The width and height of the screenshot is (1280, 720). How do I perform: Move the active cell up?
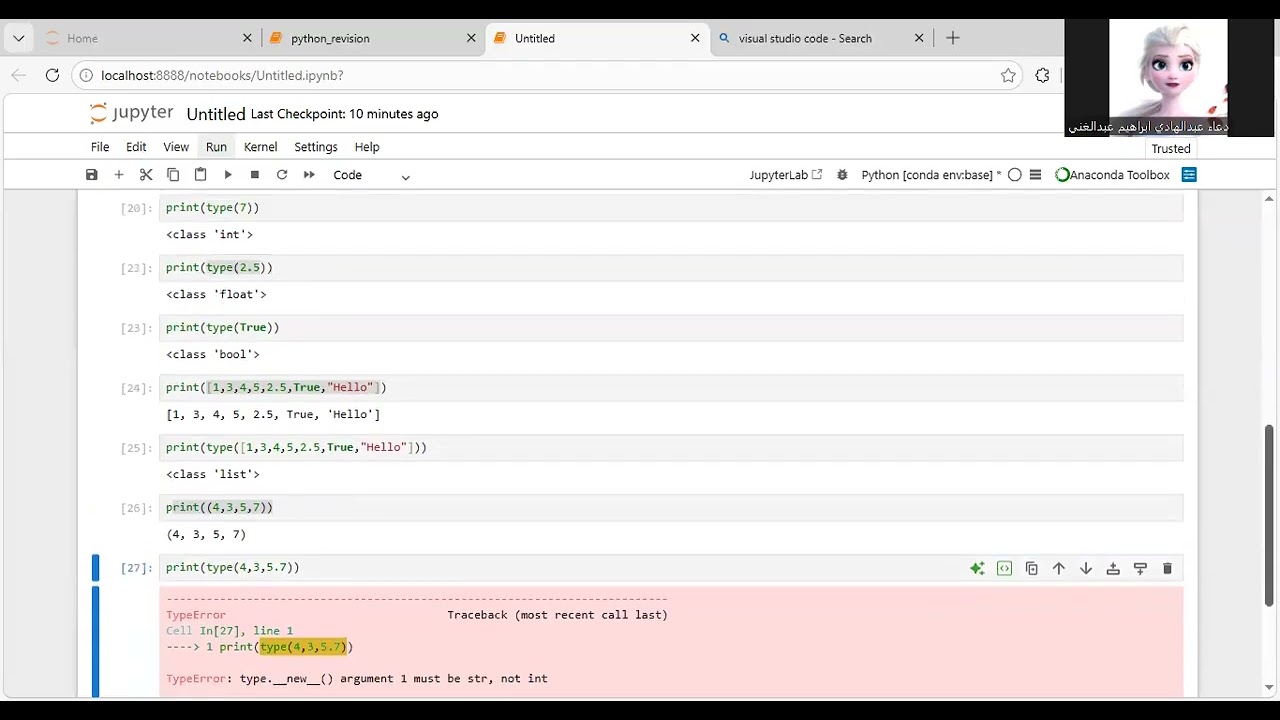click(x=1059, y=569)
